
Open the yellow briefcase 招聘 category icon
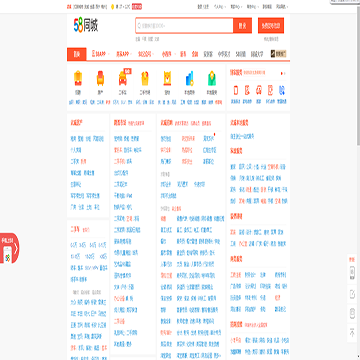[x=78, y=78]
